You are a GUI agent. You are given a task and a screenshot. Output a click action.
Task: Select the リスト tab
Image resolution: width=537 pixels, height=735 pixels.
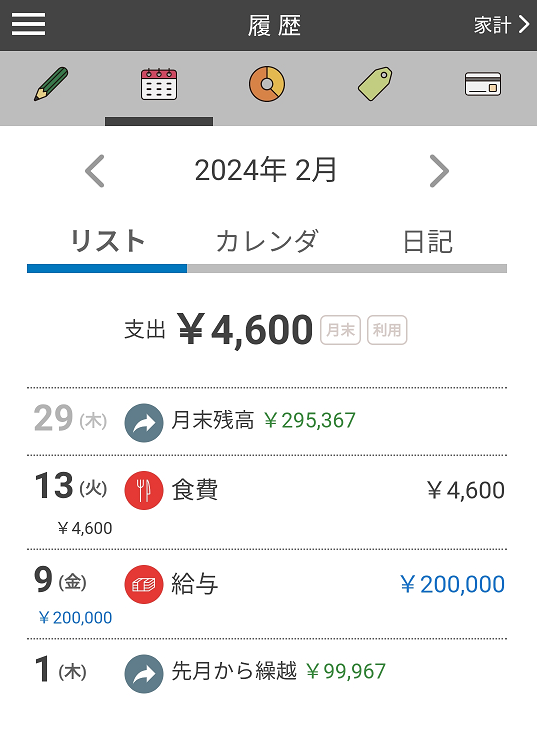[x=107, y=241]
